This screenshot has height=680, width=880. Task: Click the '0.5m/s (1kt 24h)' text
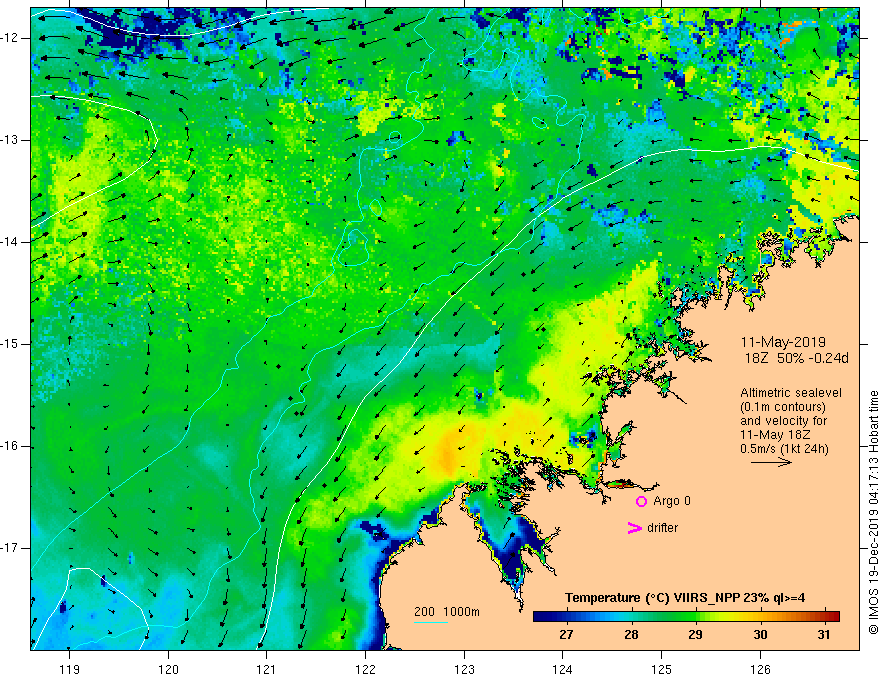[784, 449]
